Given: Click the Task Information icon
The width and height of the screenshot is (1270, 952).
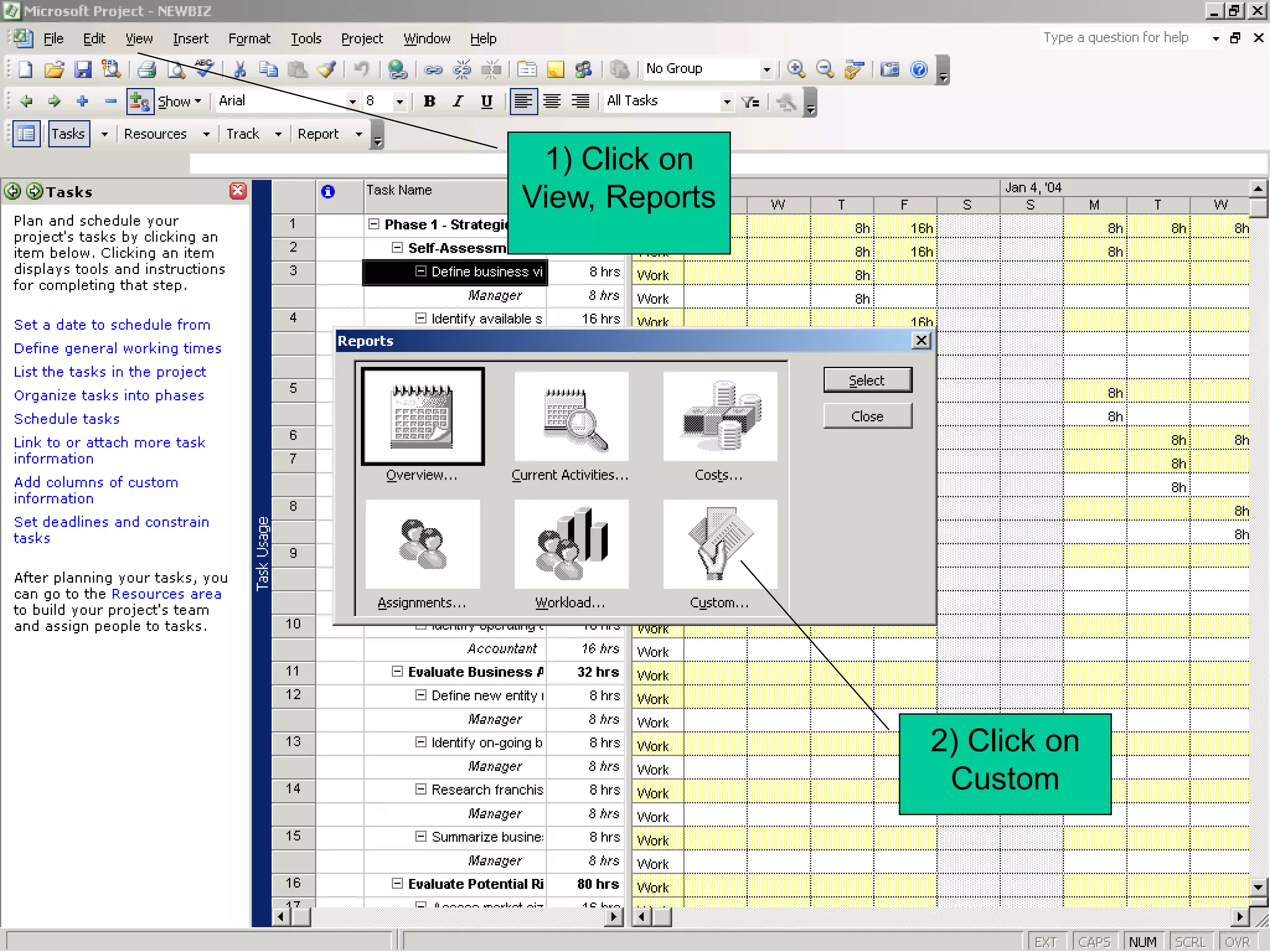Looking at the screenshot, I should [527, 69].
